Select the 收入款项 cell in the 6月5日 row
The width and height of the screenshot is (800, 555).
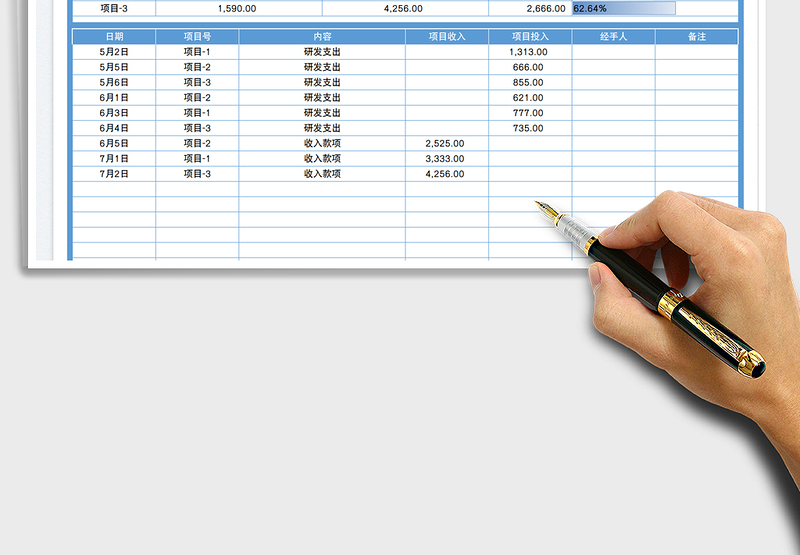322,143
